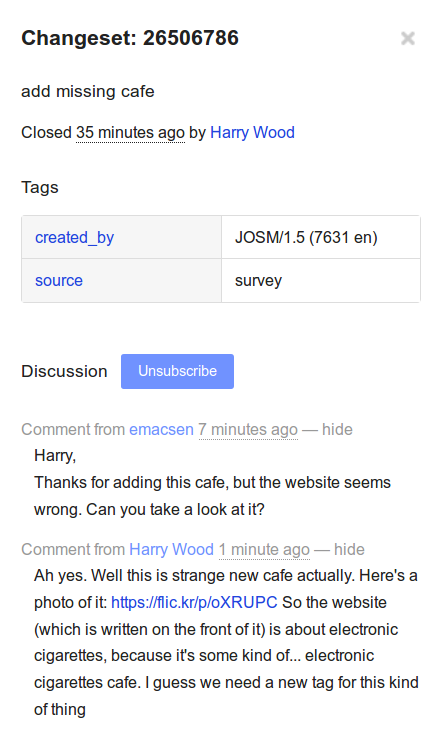Image resolution: width=439 pixels, height=731 pixels.
Task: Hide the comment from emacsen
Action: pyautogui.click(x=337, y=429)
